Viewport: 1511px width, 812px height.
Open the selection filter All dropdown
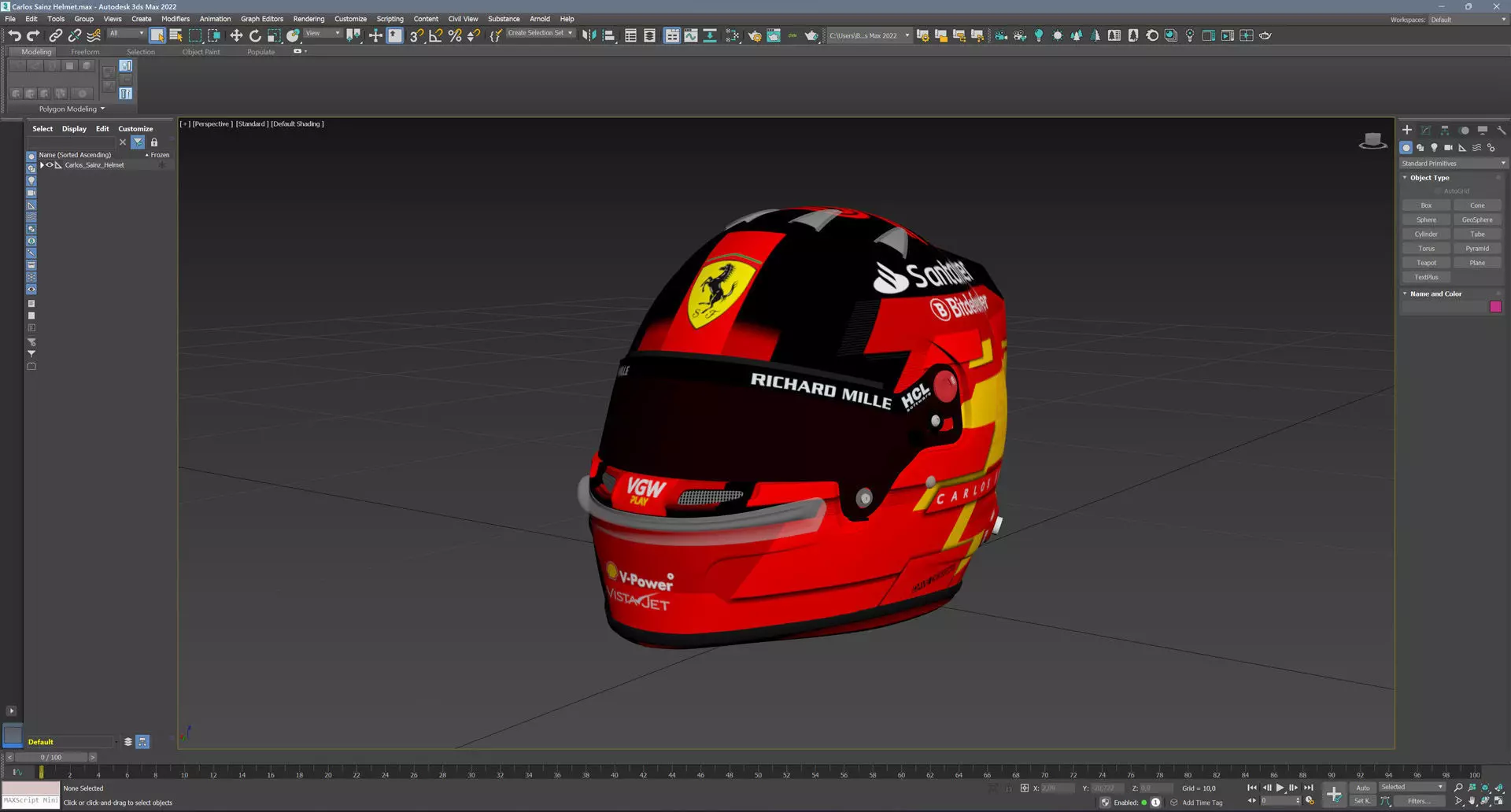pos(126,33)
